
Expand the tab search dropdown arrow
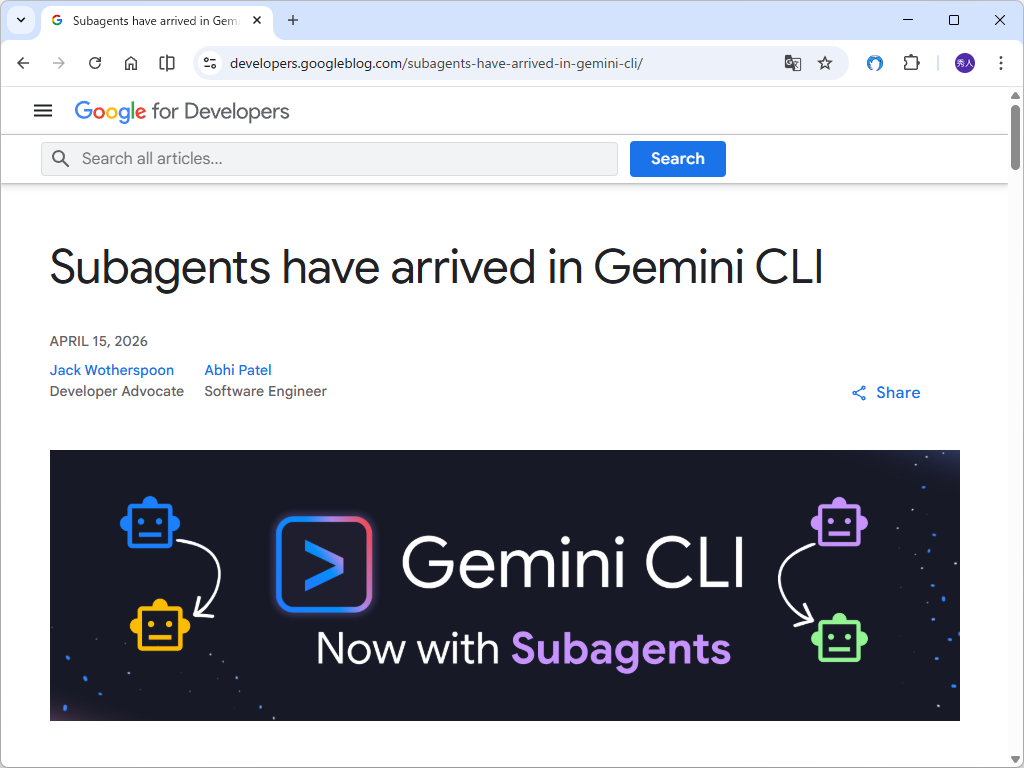click(21, 20)
